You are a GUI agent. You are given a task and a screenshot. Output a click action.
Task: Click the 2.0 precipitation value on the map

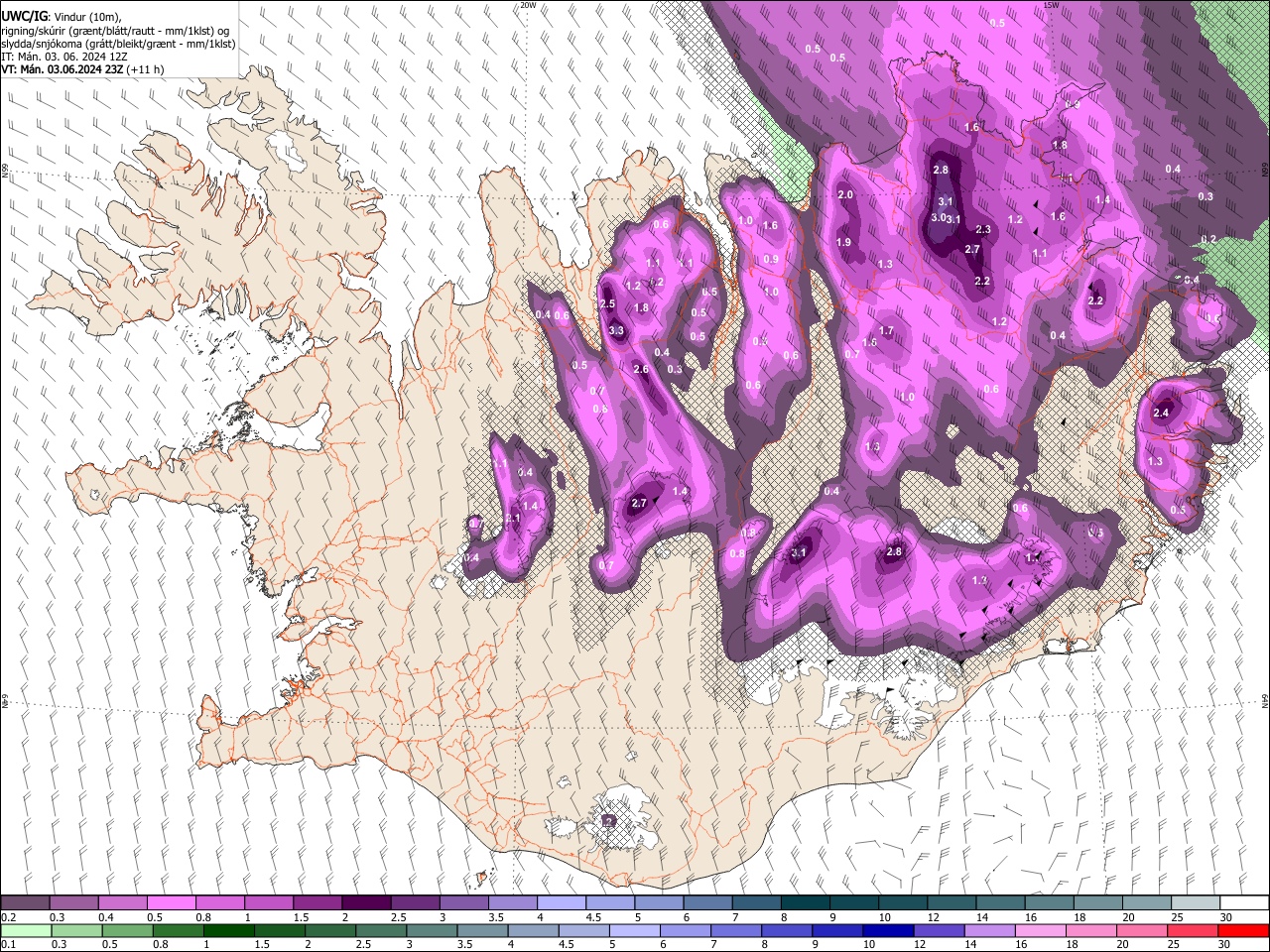coord(845,194)
